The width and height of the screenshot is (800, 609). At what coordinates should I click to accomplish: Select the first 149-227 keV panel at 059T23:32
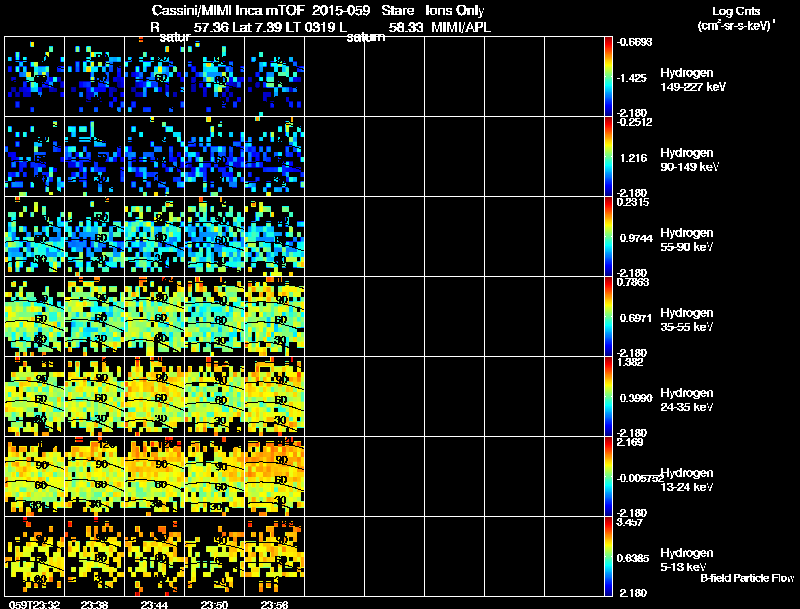coord(35,77)
